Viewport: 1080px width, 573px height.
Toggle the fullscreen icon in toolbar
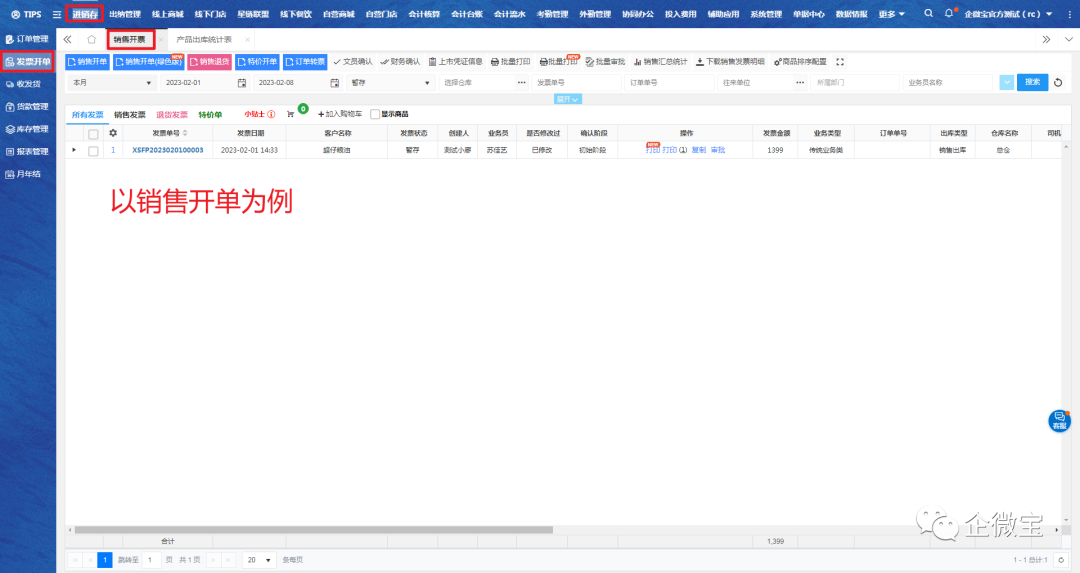coord(840,62)
